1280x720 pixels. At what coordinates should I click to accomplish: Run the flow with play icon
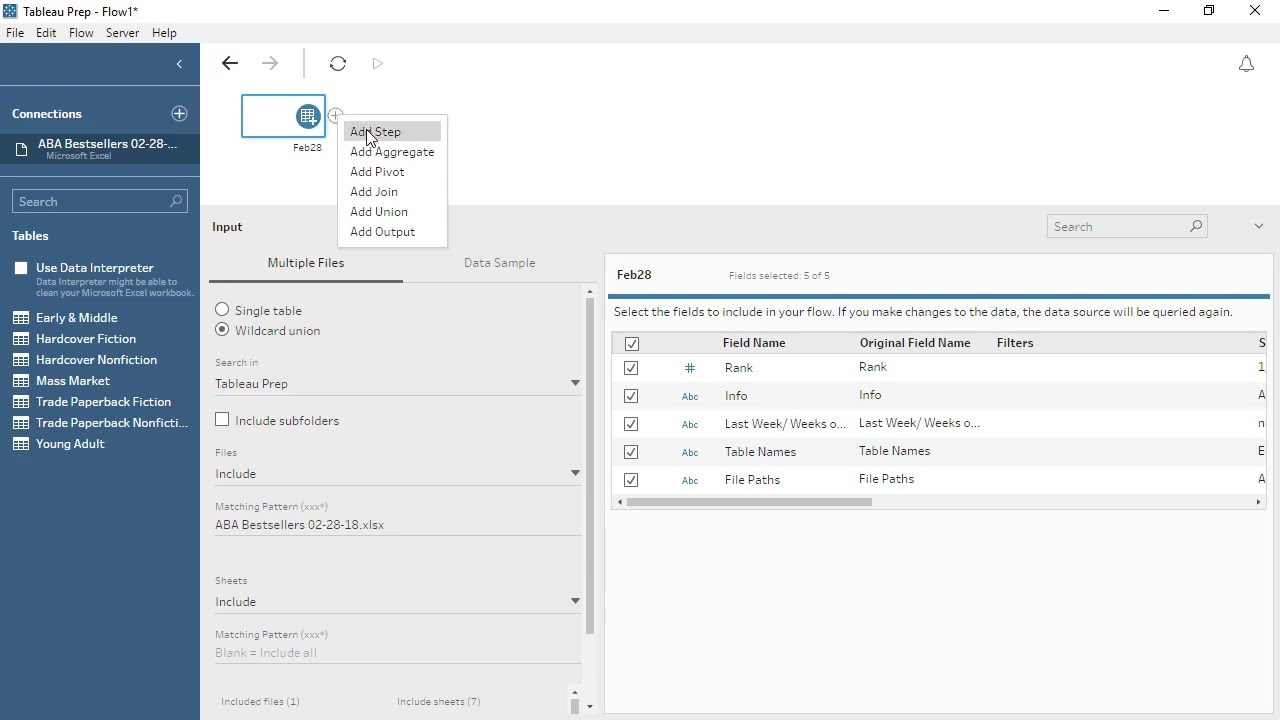378,64
